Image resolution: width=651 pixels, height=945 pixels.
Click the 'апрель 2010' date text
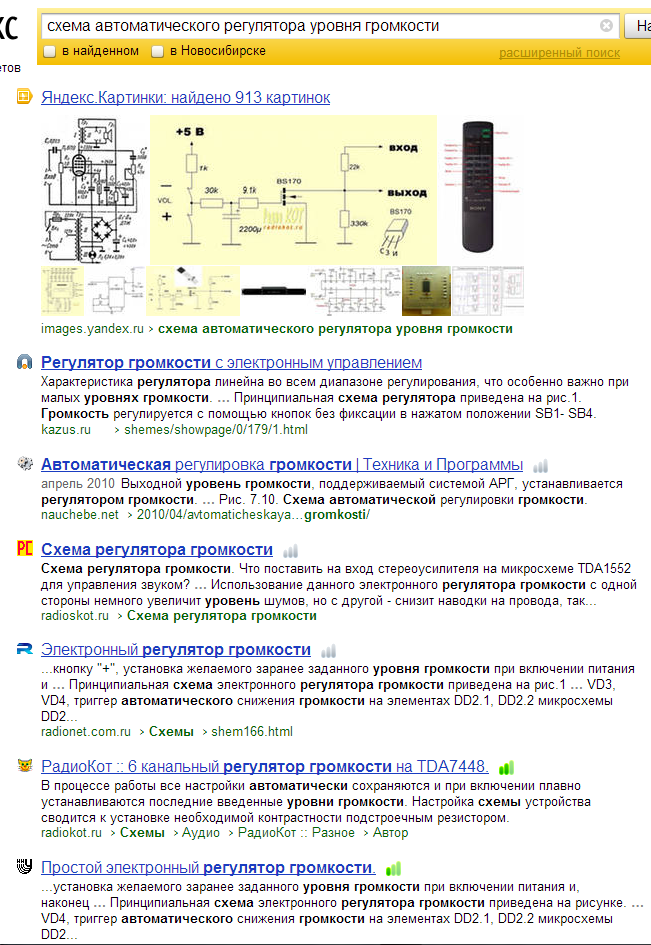coord(78,483)
